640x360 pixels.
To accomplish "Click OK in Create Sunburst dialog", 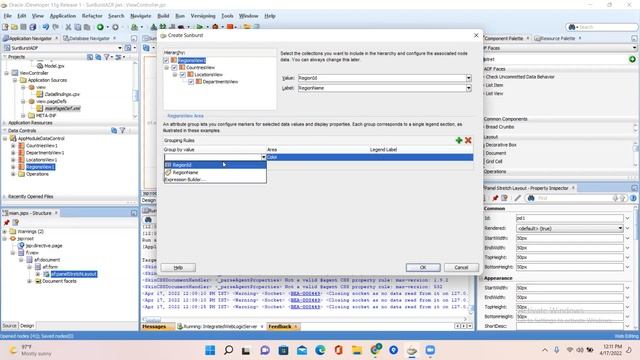I will pos(423,267).
